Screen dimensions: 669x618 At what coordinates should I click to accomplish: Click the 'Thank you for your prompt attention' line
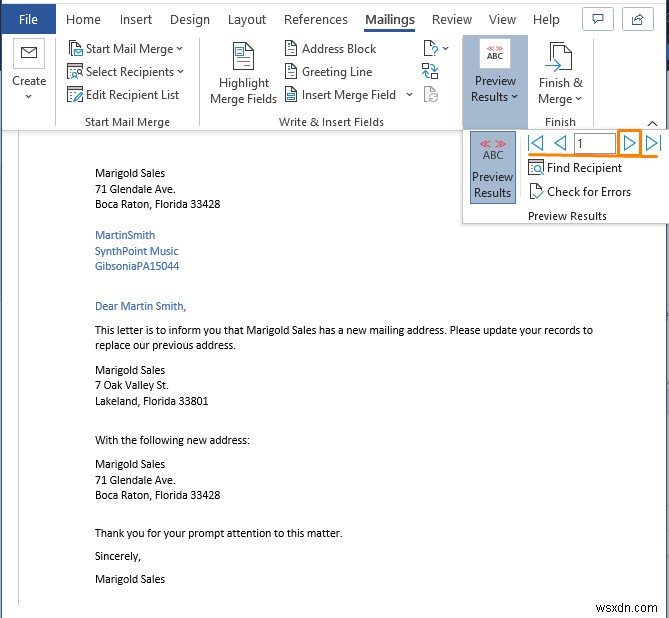218,533
